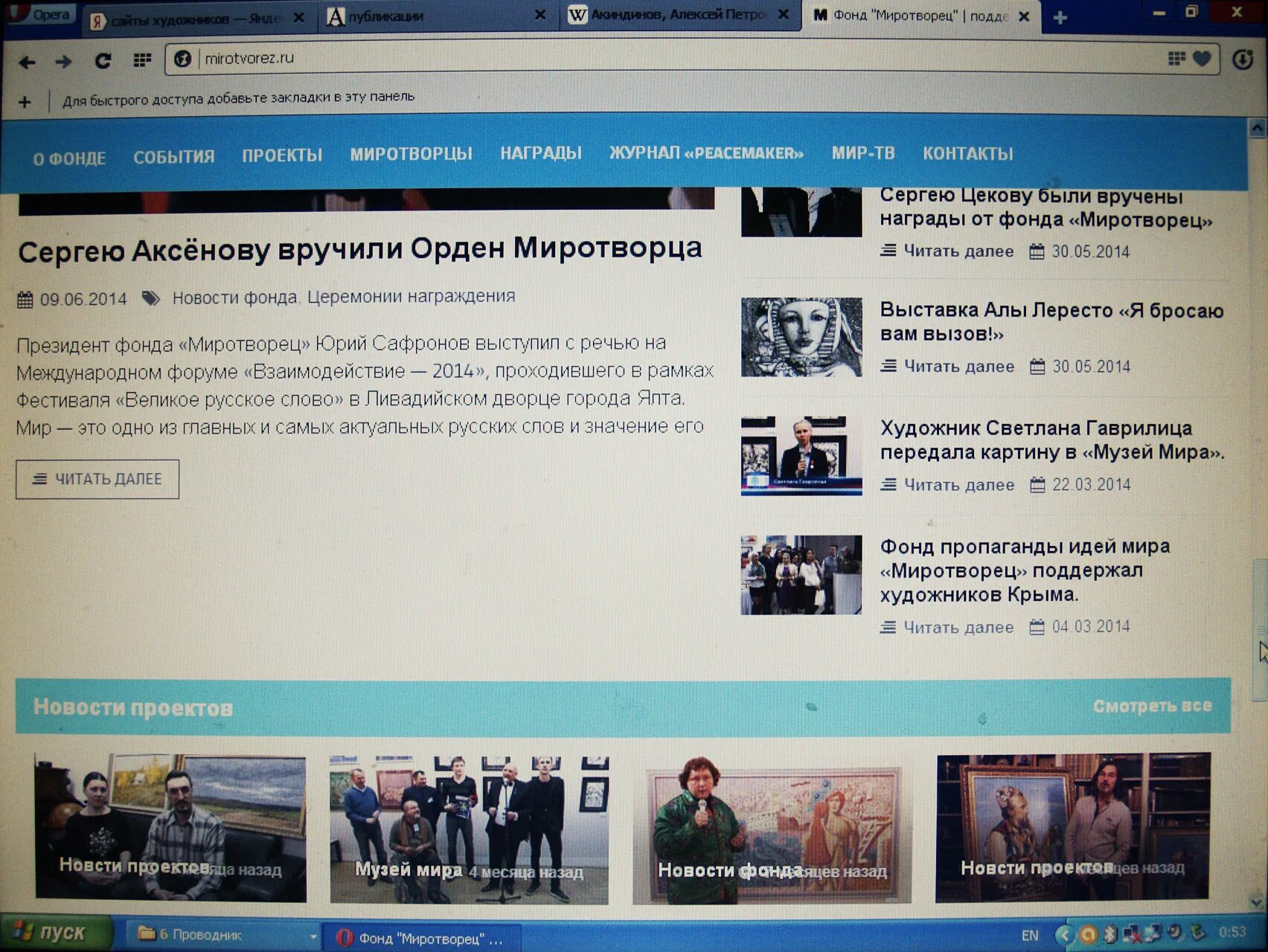Open the first 'Новости проектов' card with couple on sofa

click(x=170, y=828)
